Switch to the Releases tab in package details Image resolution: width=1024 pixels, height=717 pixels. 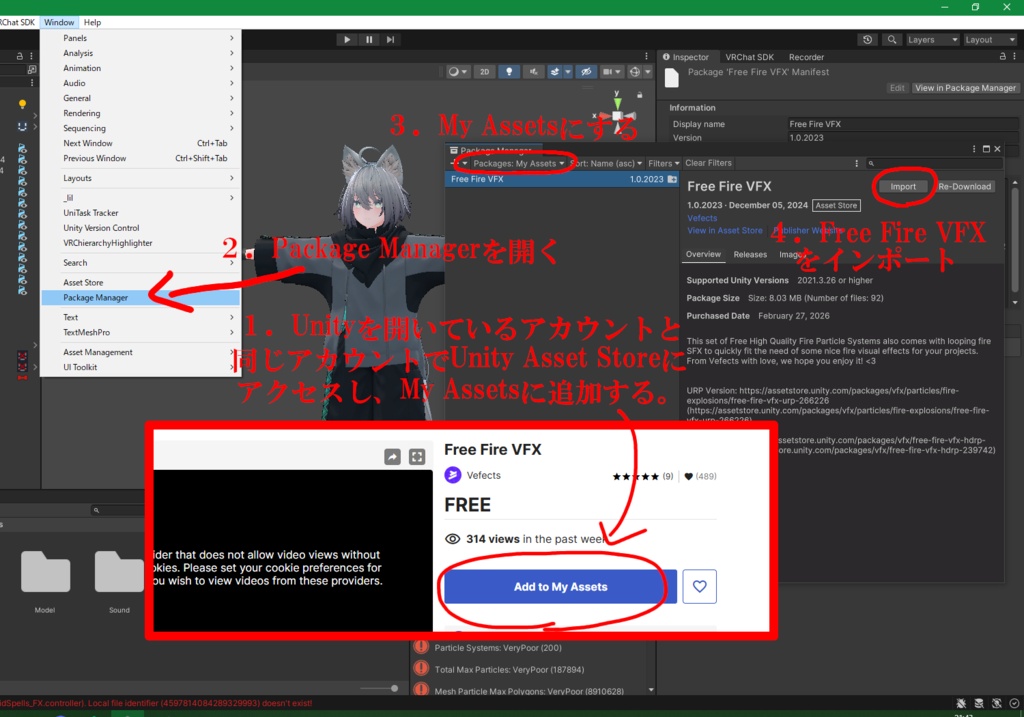point(750,255)
